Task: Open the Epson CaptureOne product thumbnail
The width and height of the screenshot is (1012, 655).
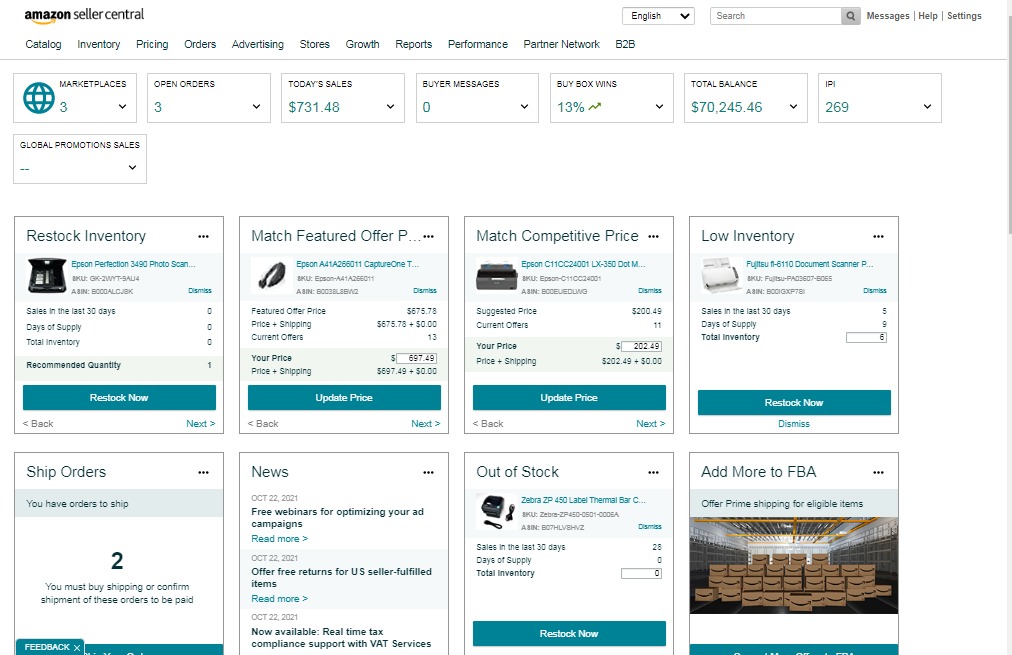Action: pyautogui.click(x=272, y=276)
